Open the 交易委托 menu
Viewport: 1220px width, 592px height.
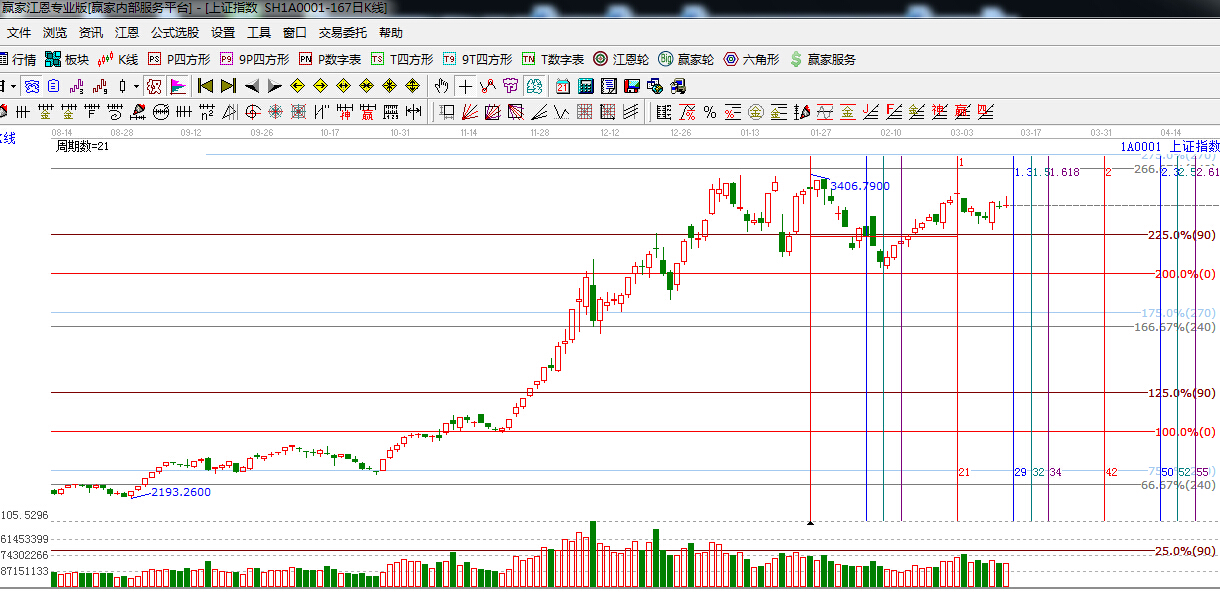[343, 33]
